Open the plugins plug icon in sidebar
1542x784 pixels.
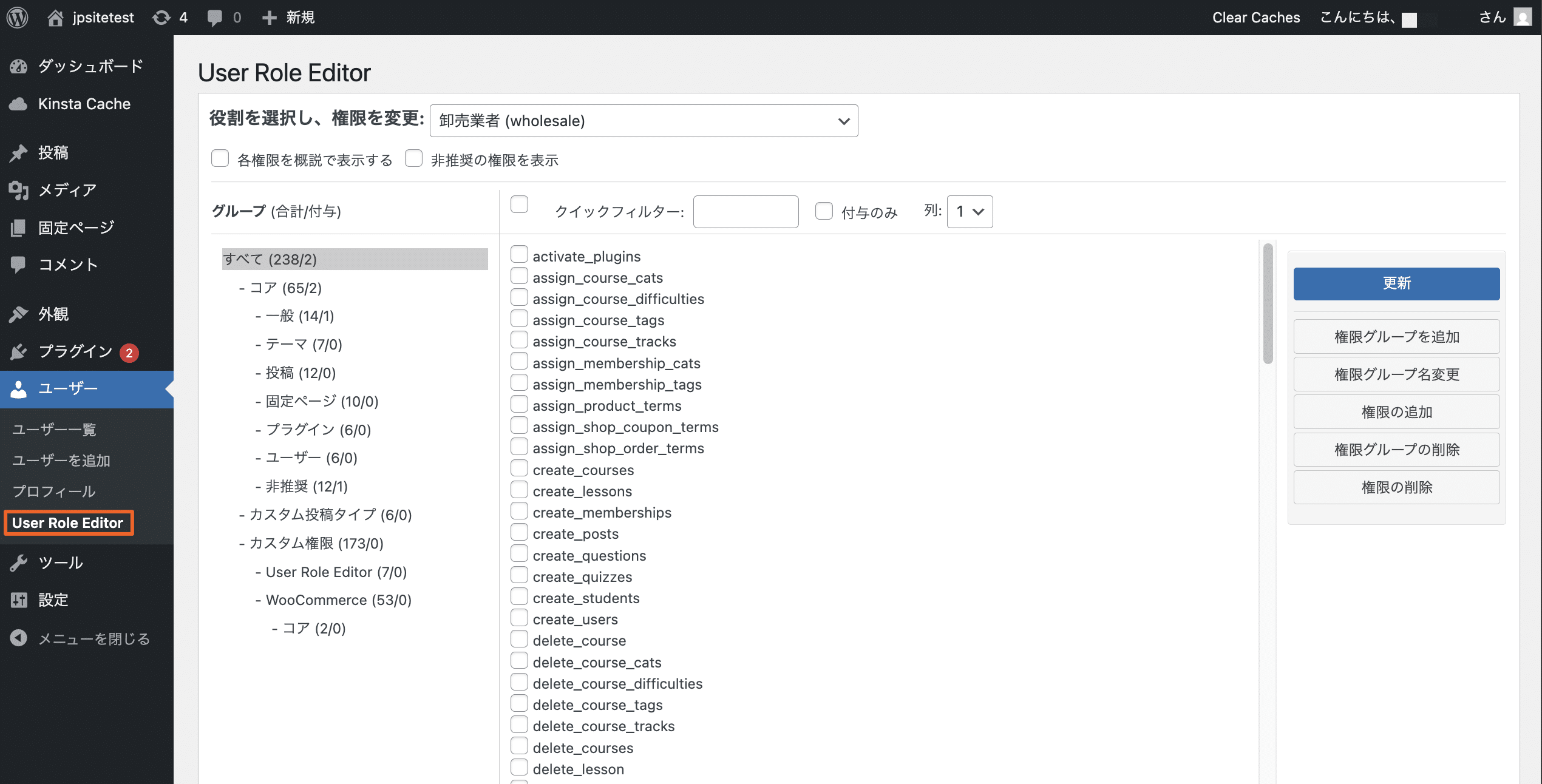coord(19,351)
